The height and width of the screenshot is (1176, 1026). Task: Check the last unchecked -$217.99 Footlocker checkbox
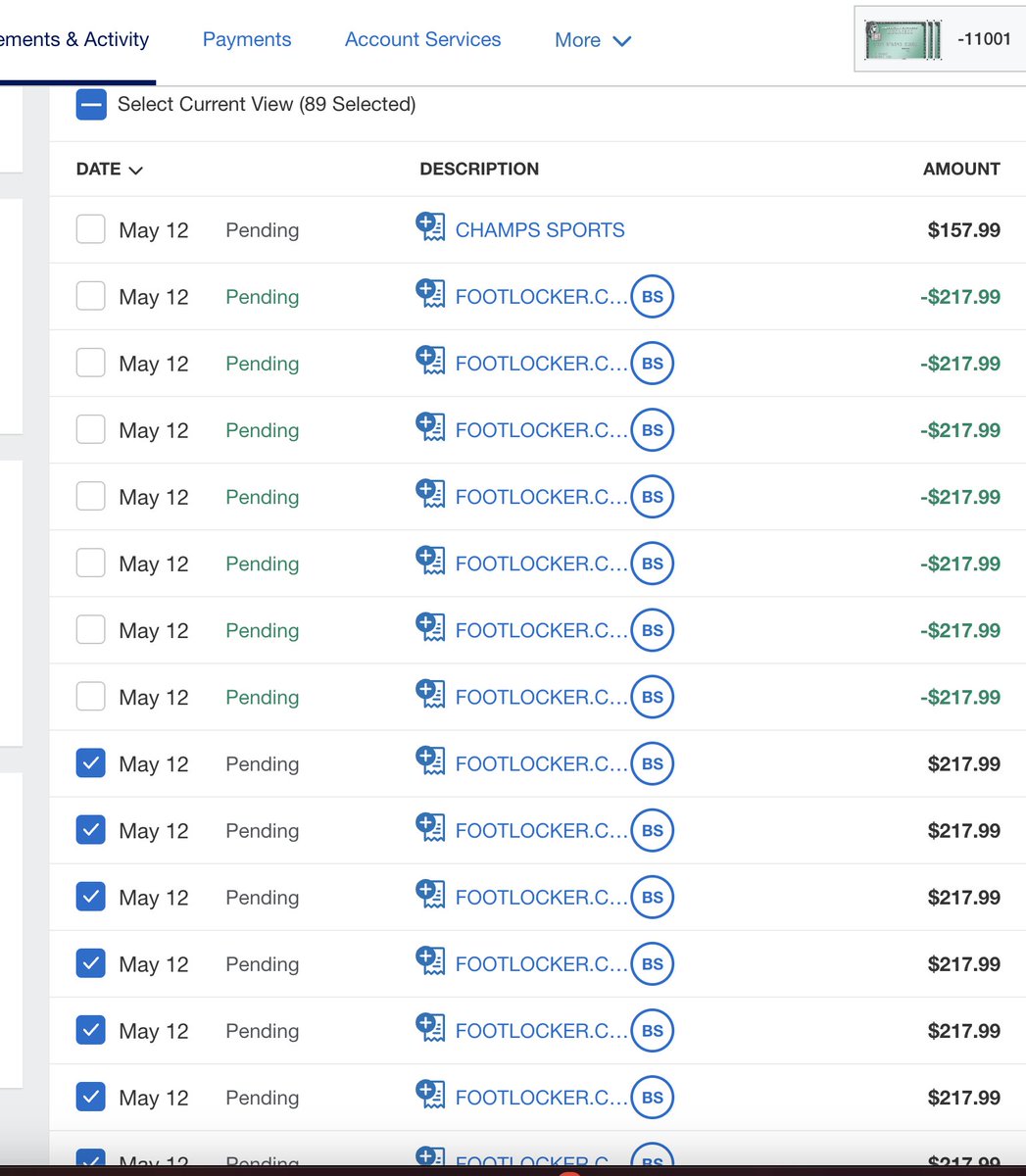coord(91,697)
